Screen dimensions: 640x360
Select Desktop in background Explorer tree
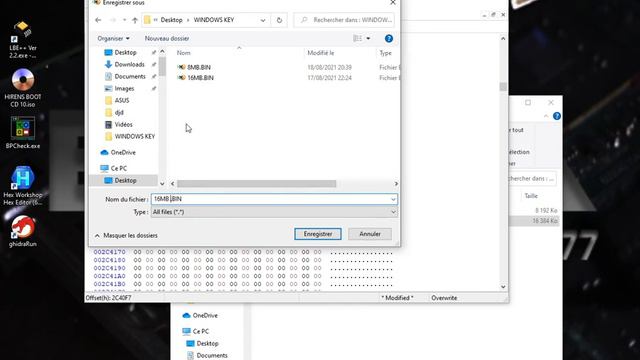202,344
